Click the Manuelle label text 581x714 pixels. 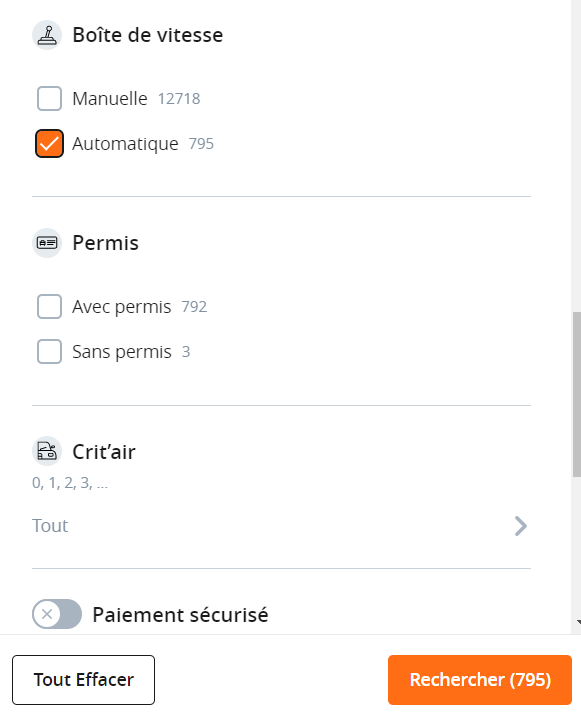point(110,98)
